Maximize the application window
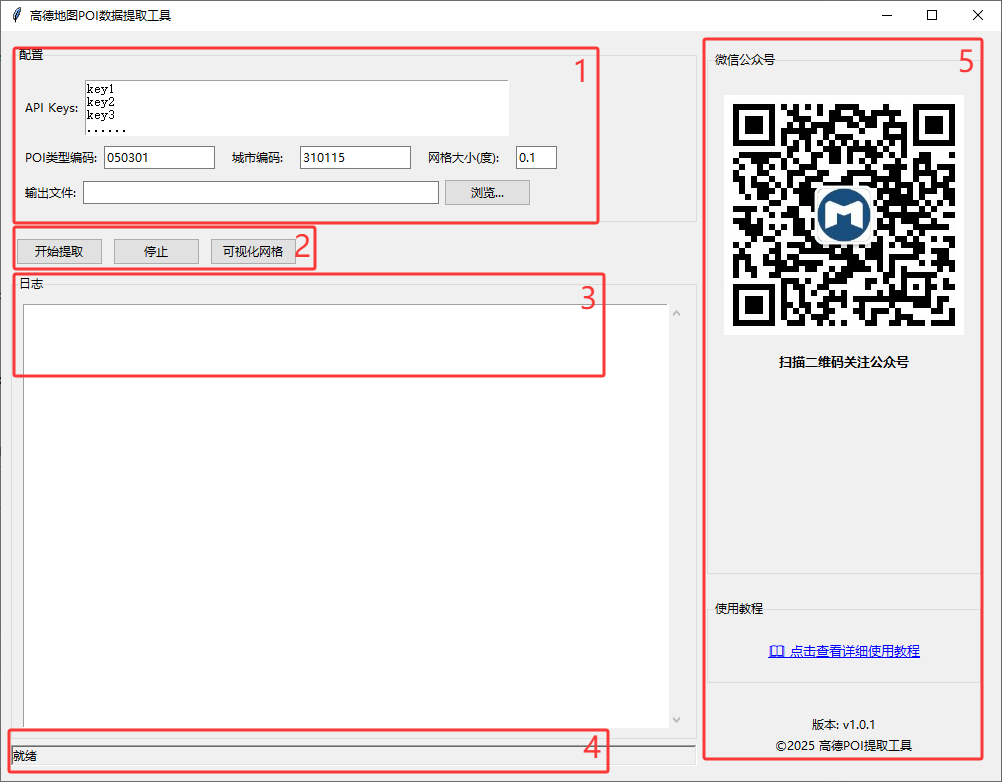The image size is (1002, 782). click(932, 15)
